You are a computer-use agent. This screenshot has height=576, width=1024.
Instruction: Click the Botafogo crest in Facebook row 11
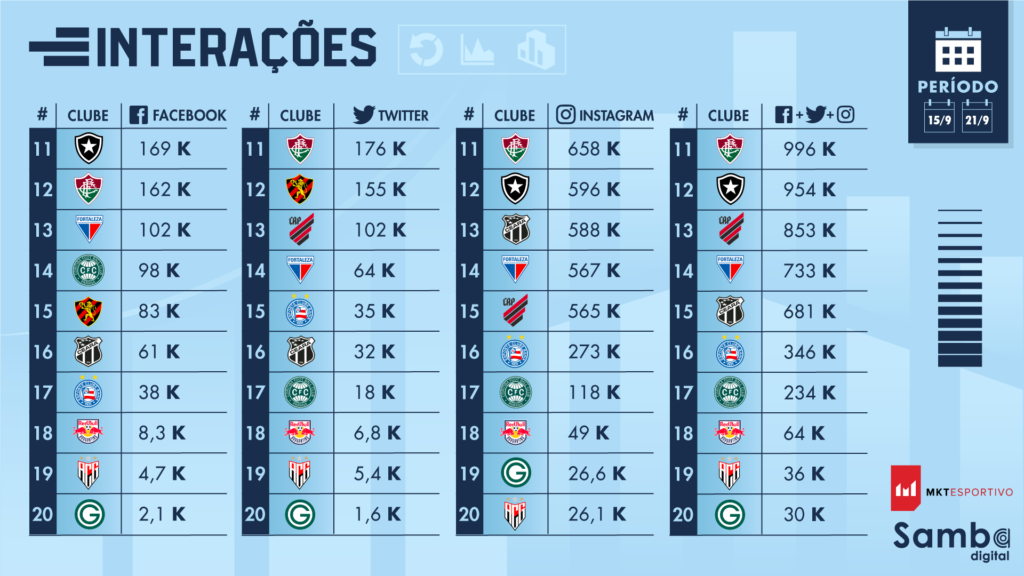pyautogui.click(x=88, y=150)
